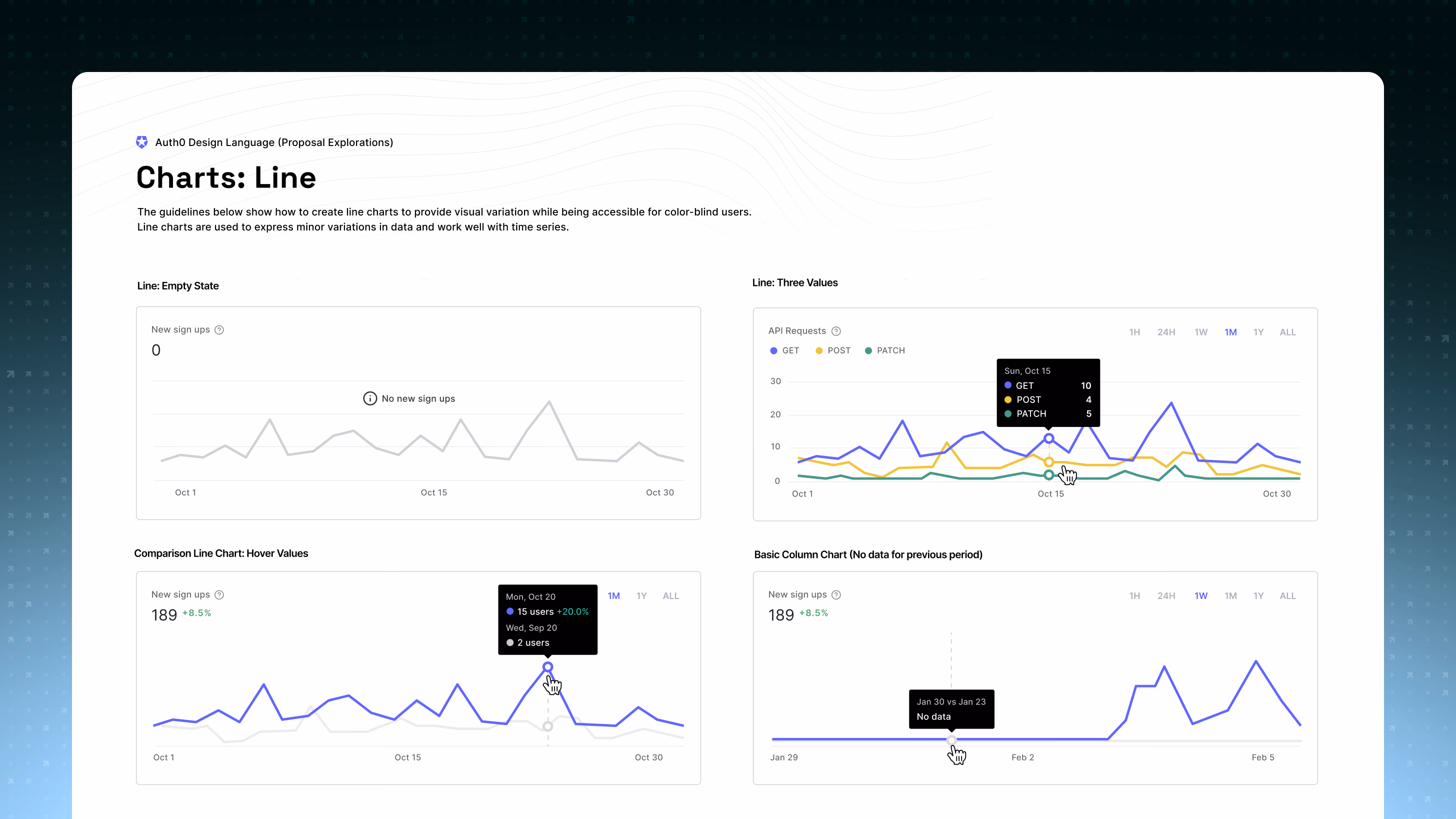Click help icon beside API Requests
Image resolution: width=1456 pixels, height=819 pixels.
coord(836,331)
